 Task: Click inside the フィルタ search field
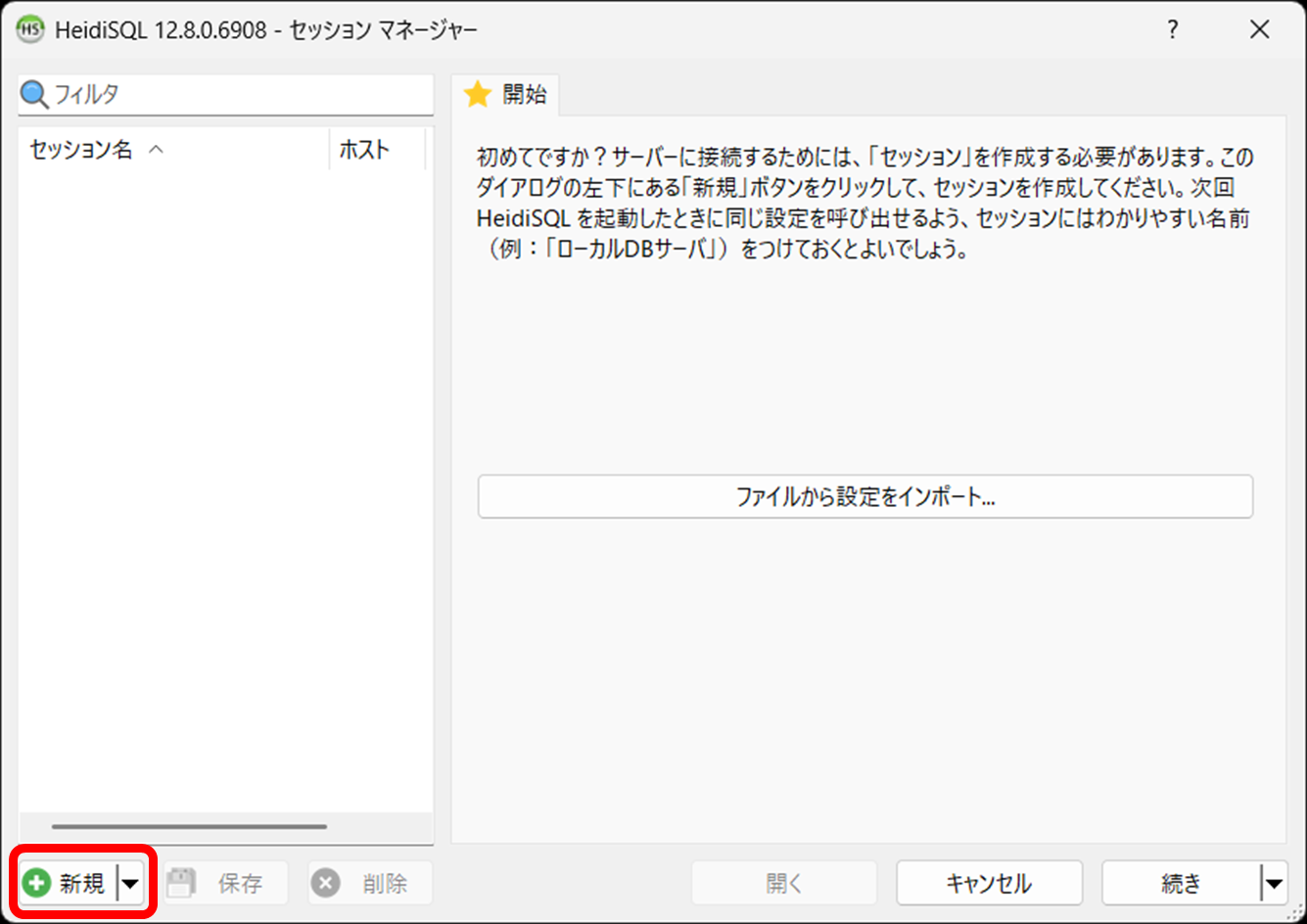click(196, 95)
